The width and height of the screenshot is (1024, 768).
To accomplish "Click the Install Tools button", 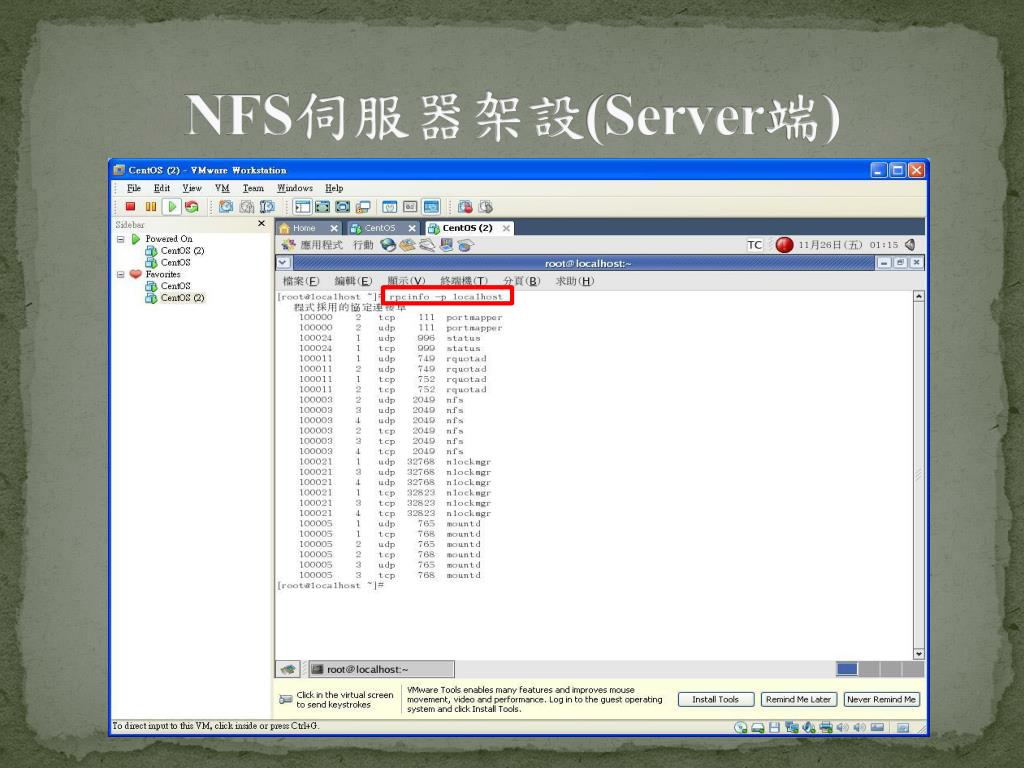I will click(x=716, y=699).
